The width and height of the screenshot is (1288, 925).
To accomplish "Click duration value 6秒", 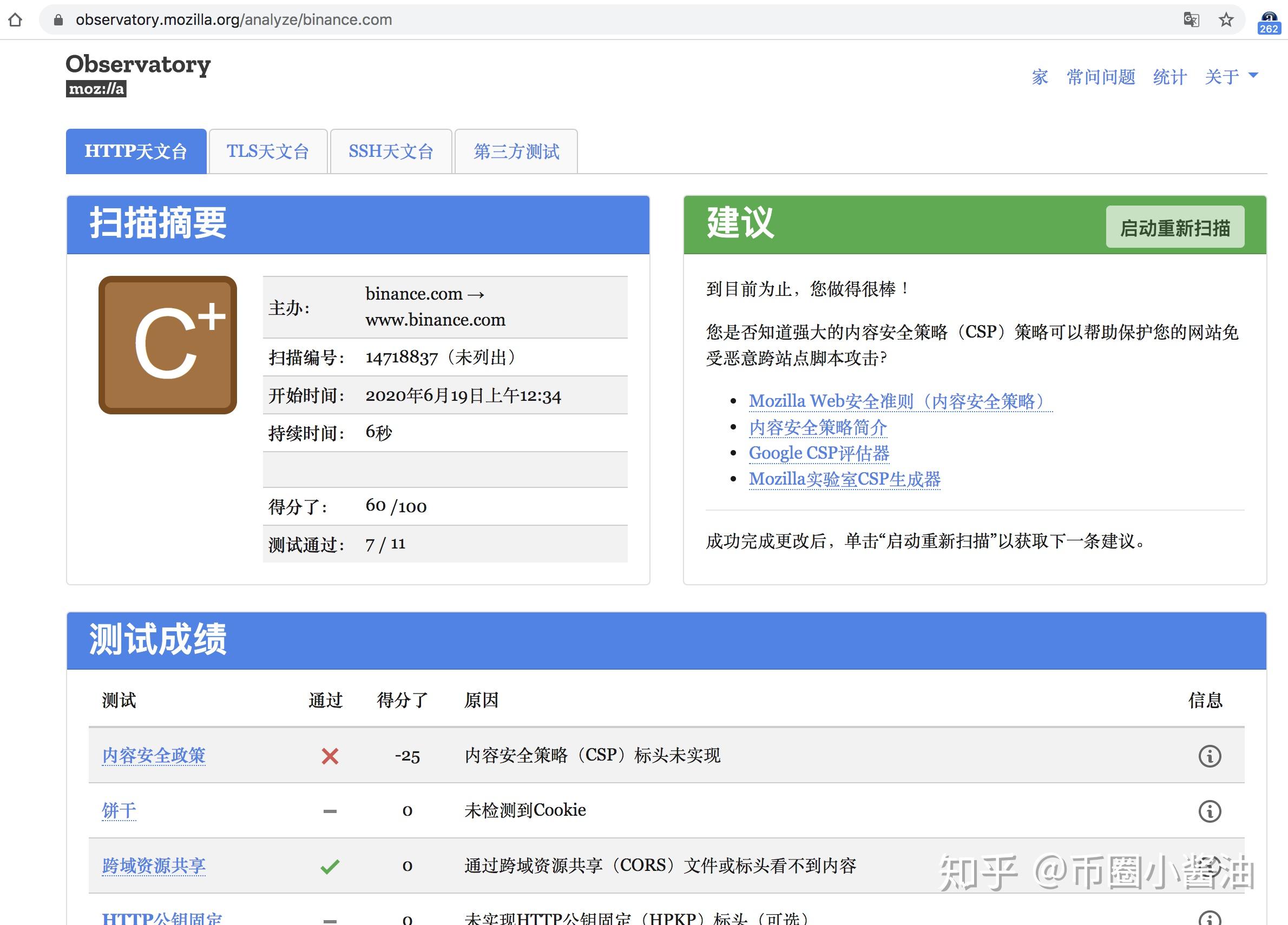I will 379,433.
